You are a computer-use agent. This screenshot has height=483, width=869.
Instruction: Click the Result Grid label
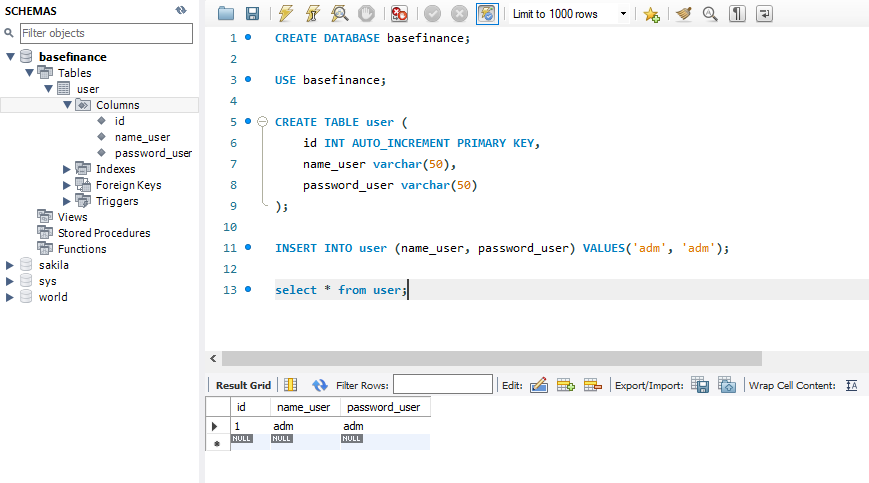(x=243, y=386)
